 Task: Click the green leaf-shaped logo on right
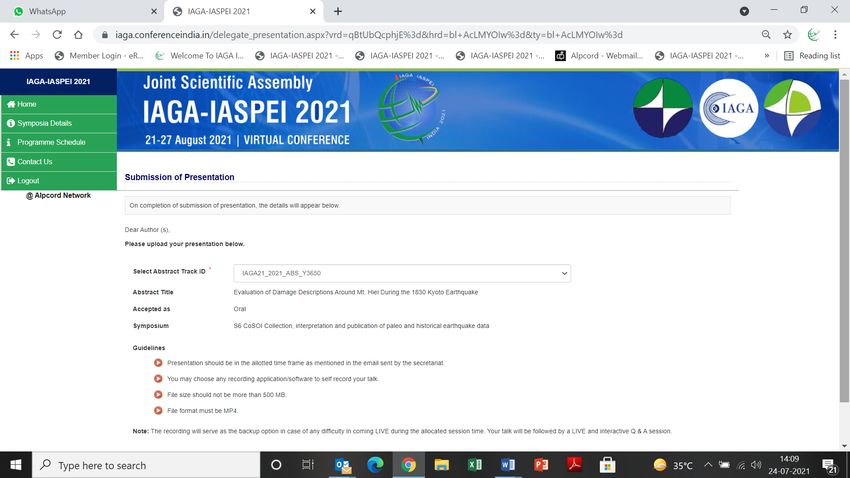point(792,108)
